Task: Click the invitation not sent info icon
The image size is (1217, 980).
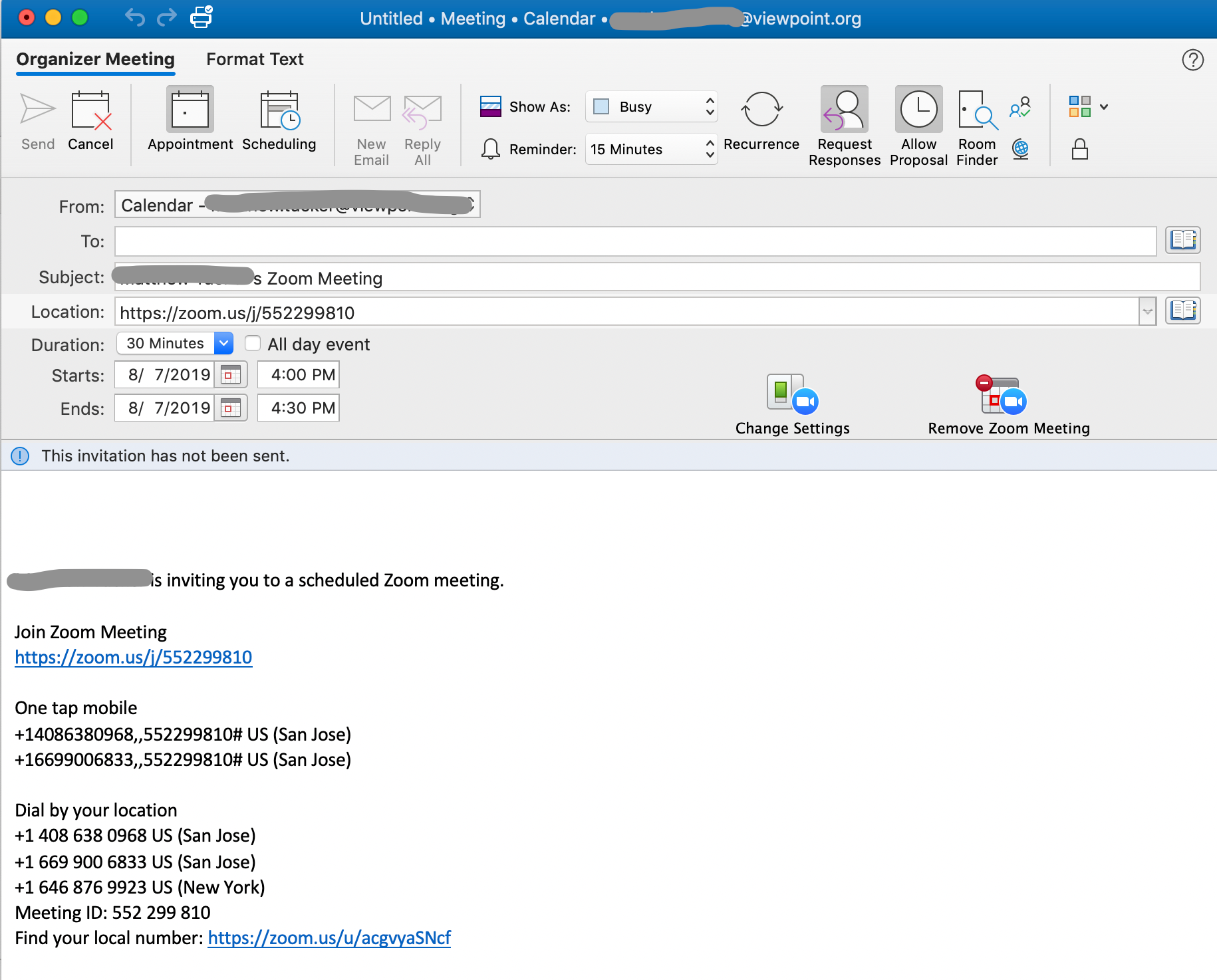Action: pos(20,456)
